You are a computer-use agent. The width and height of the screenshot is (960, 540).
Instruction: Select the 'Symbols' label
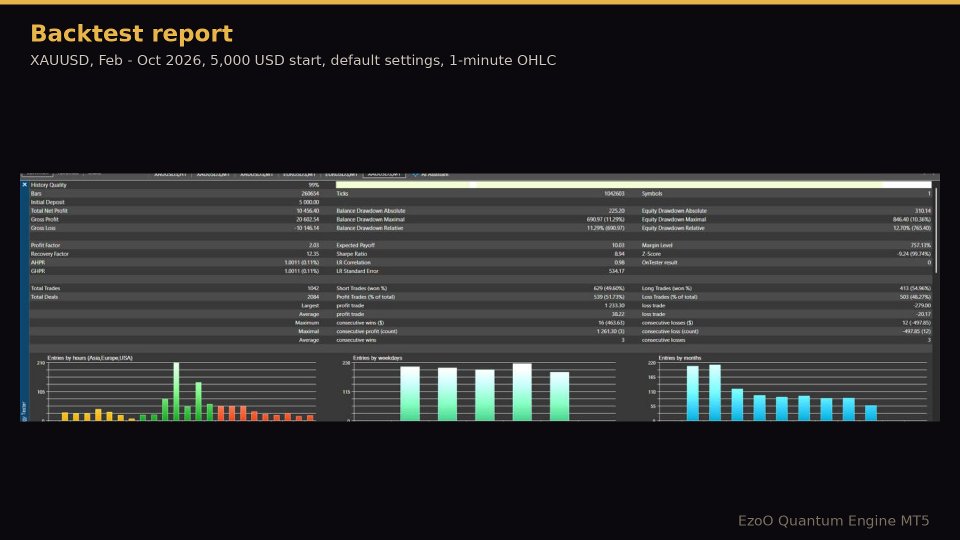click(x=652, y=193)
